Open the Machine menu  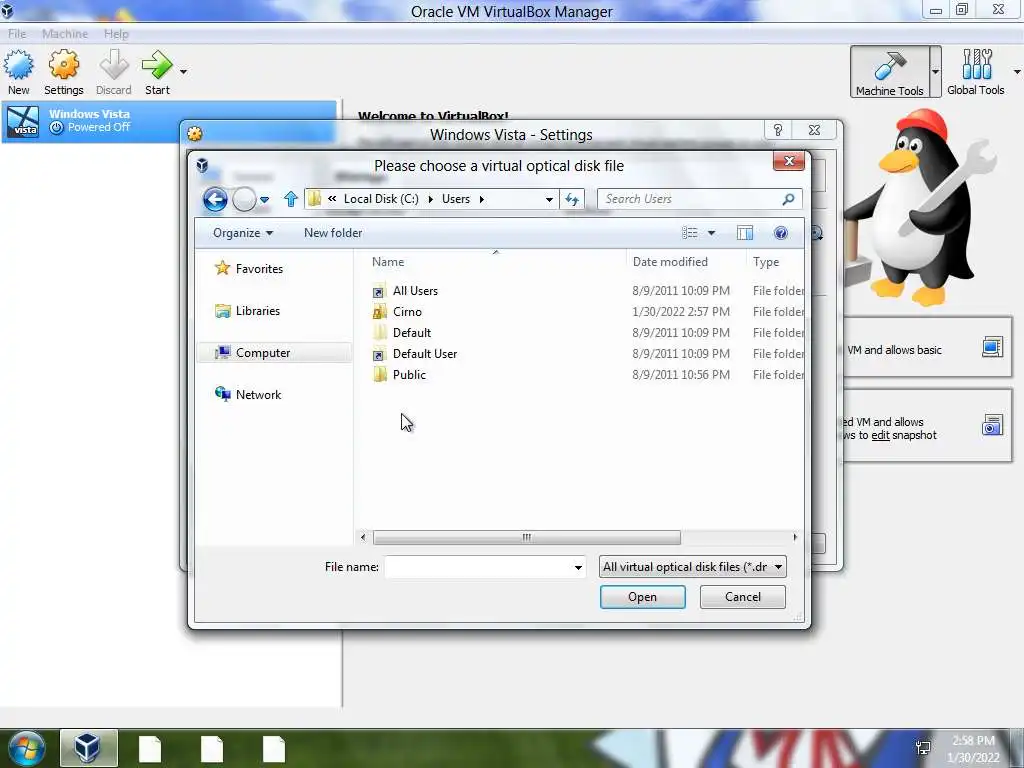pyautogui.click(x=65, y=33)
